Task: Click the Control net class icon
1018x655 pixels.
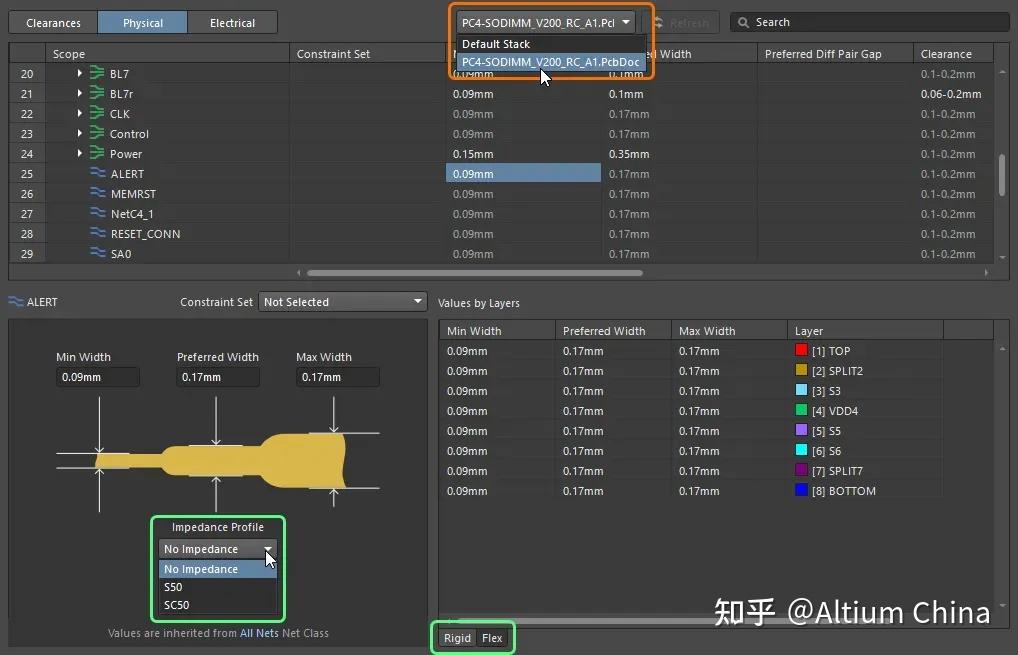Action: pyautogui.click(x=97, y=132)
